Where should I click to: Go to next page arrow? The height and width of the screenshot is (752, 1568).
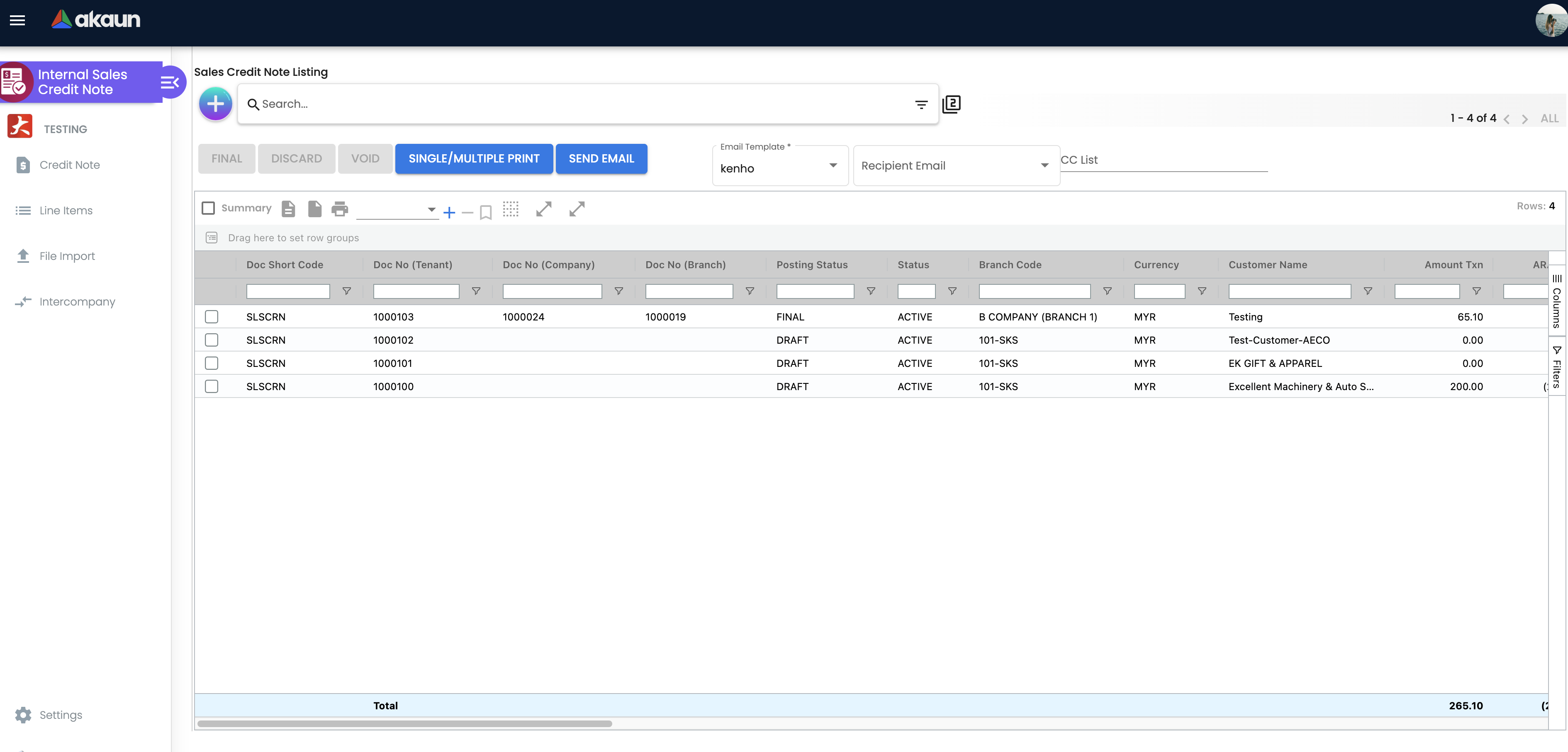(1525, 119)
